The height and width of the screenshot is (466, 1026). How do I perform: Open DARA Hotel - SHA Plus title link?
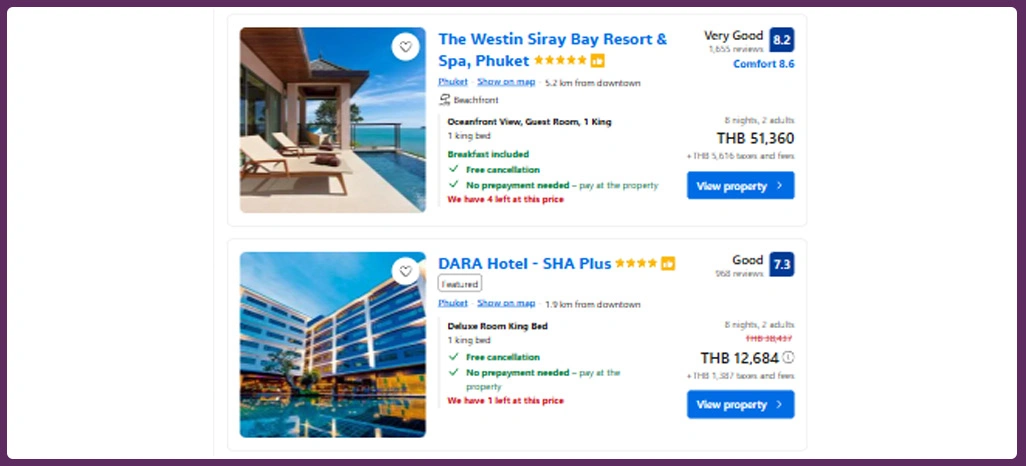click(x=524, y=264)
